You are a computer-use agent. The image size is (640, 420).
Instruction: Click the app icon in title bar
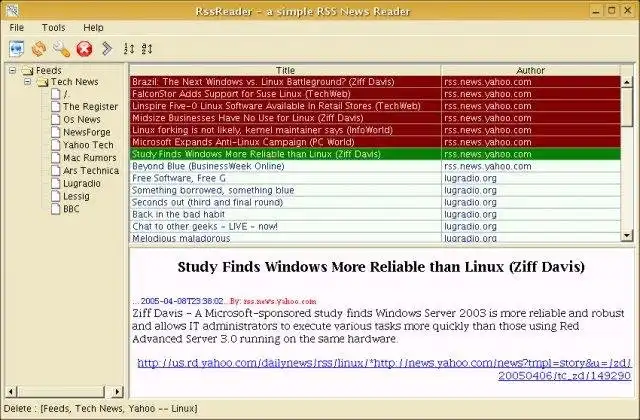point(12,10)
